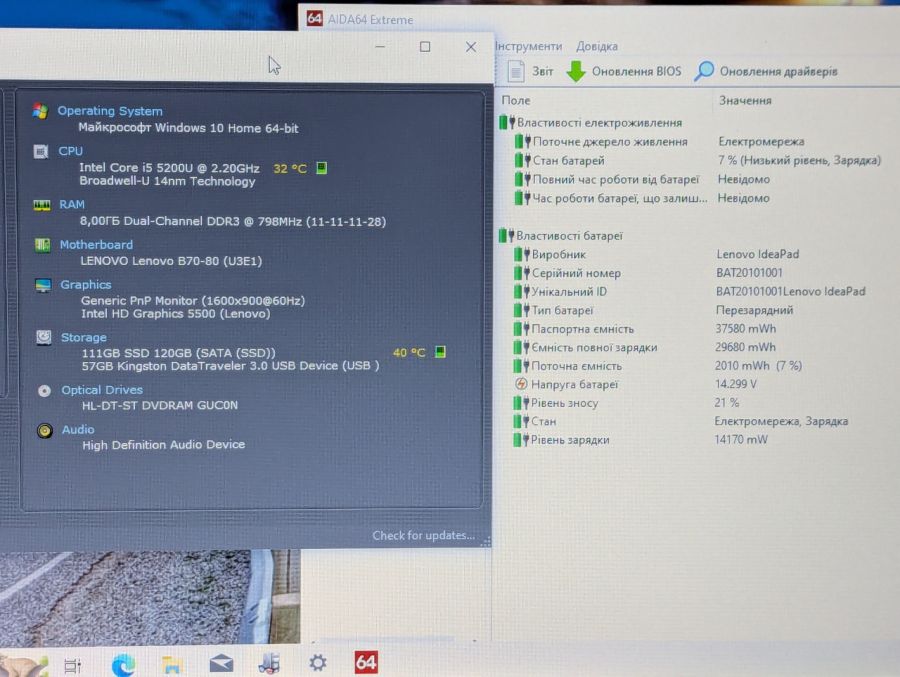Click taskbar icon between Mail and Settings
Viewport: 900px width, 677px height.
coord(269,663)
